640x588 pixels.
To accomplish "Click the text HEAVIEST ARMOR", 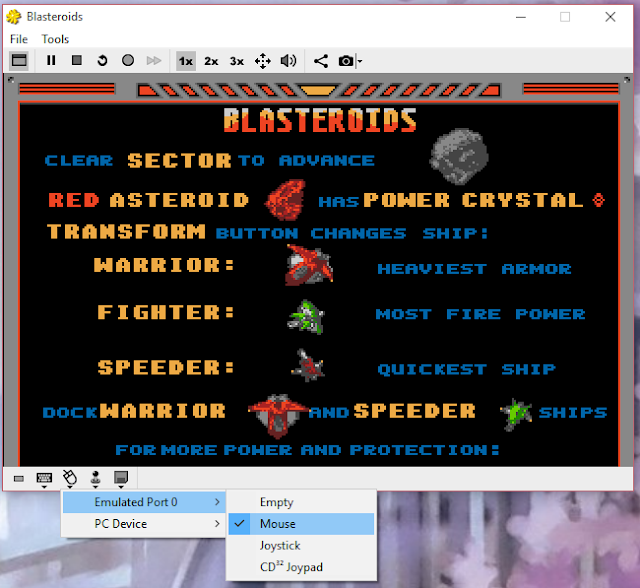I will [x=474, y=269].
